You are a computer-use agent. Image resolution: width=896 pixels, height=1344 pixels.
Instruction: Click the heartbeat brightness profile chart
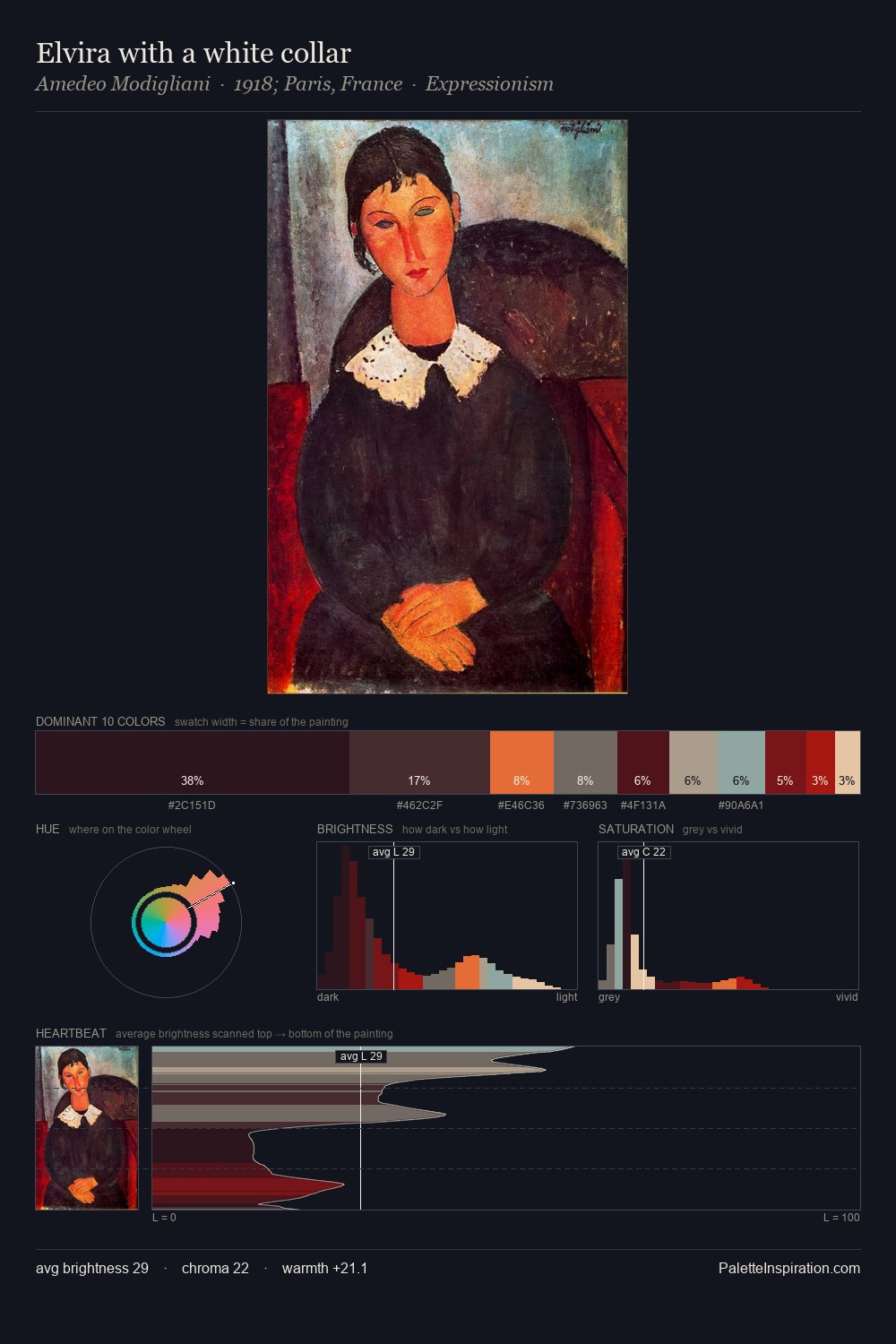pos(506,1128)
